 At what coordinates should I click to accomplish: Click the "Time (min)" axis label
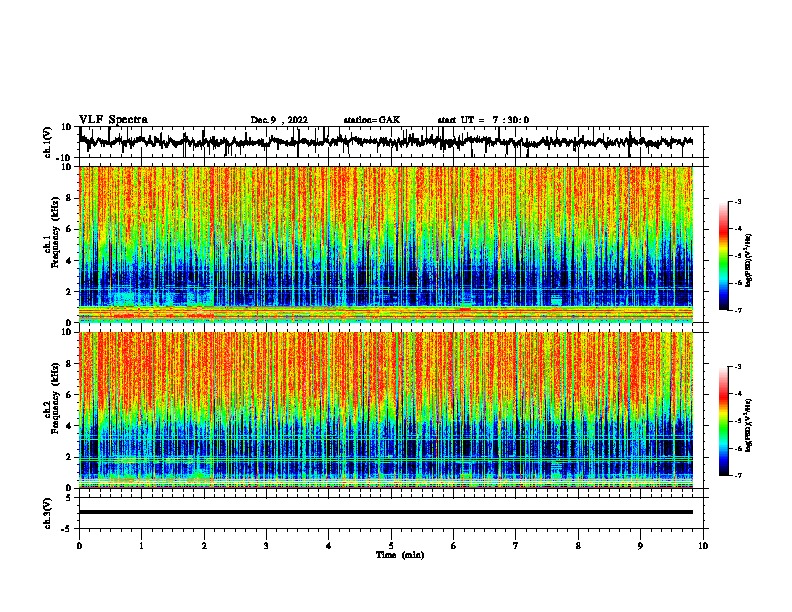coord(400,555)
